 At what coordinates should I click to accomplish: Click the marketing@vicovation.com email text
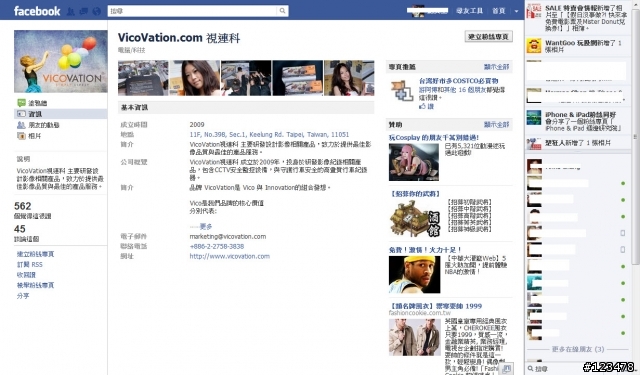click(227, 237)
